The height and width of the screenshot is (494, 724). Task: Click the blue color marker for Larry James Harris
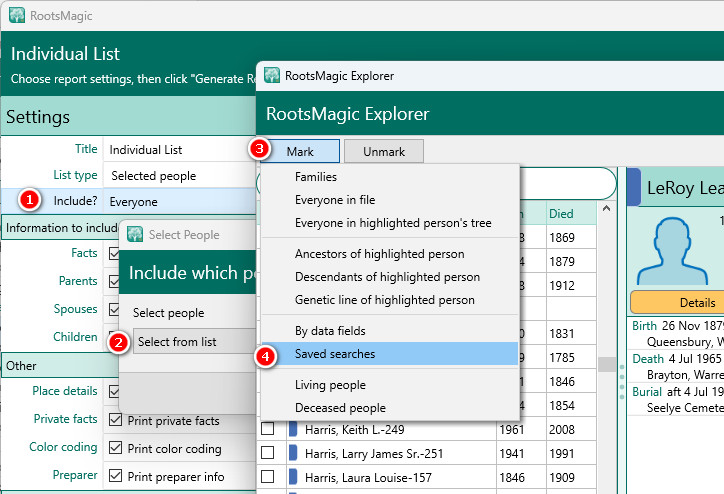tap(292, 453)
